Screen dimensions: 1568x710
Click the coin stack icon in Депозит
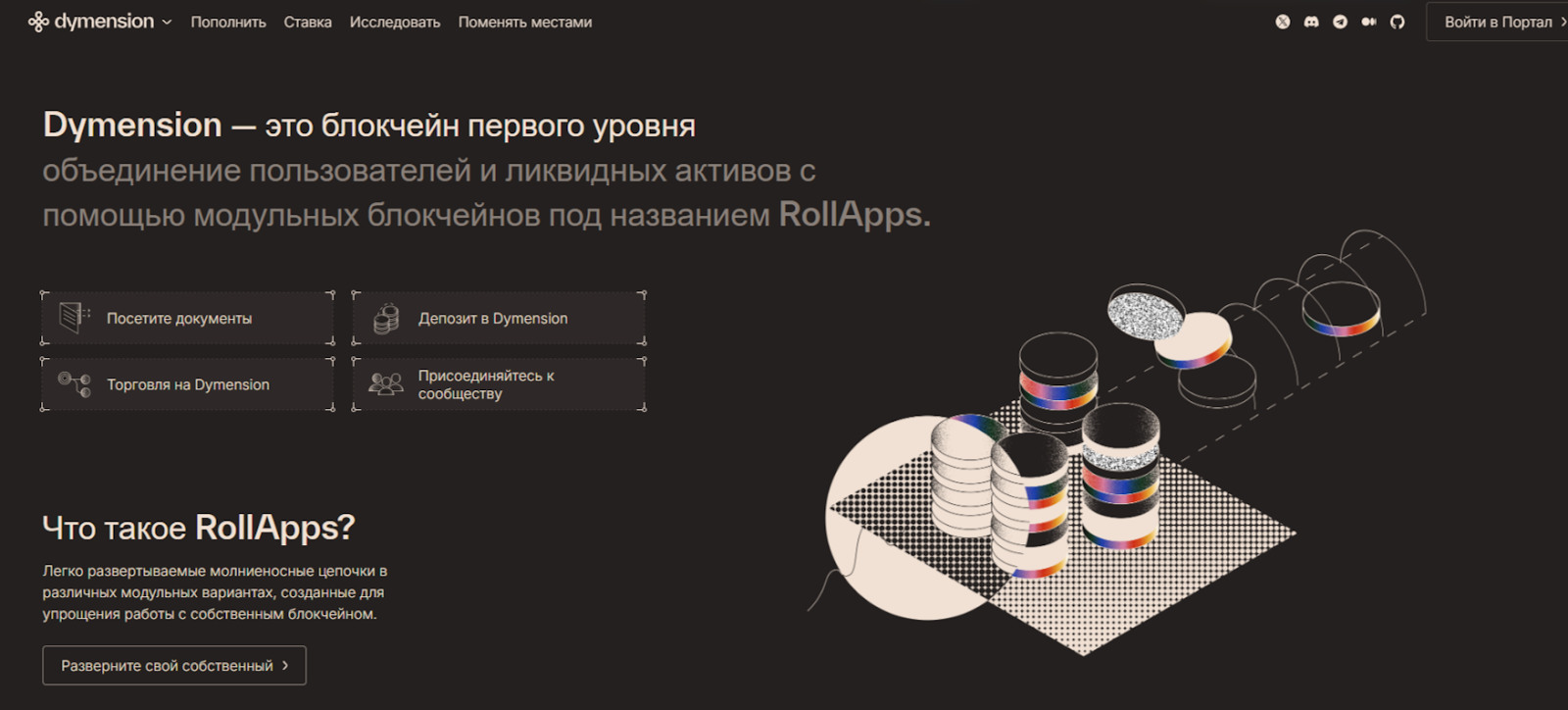click(x=386, y=318)
